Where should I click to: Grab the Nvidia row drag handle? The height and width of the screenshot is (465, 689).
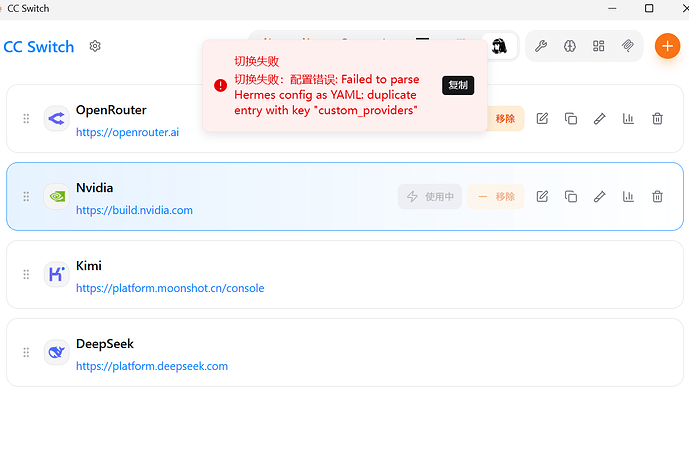[x=26, y=196]
